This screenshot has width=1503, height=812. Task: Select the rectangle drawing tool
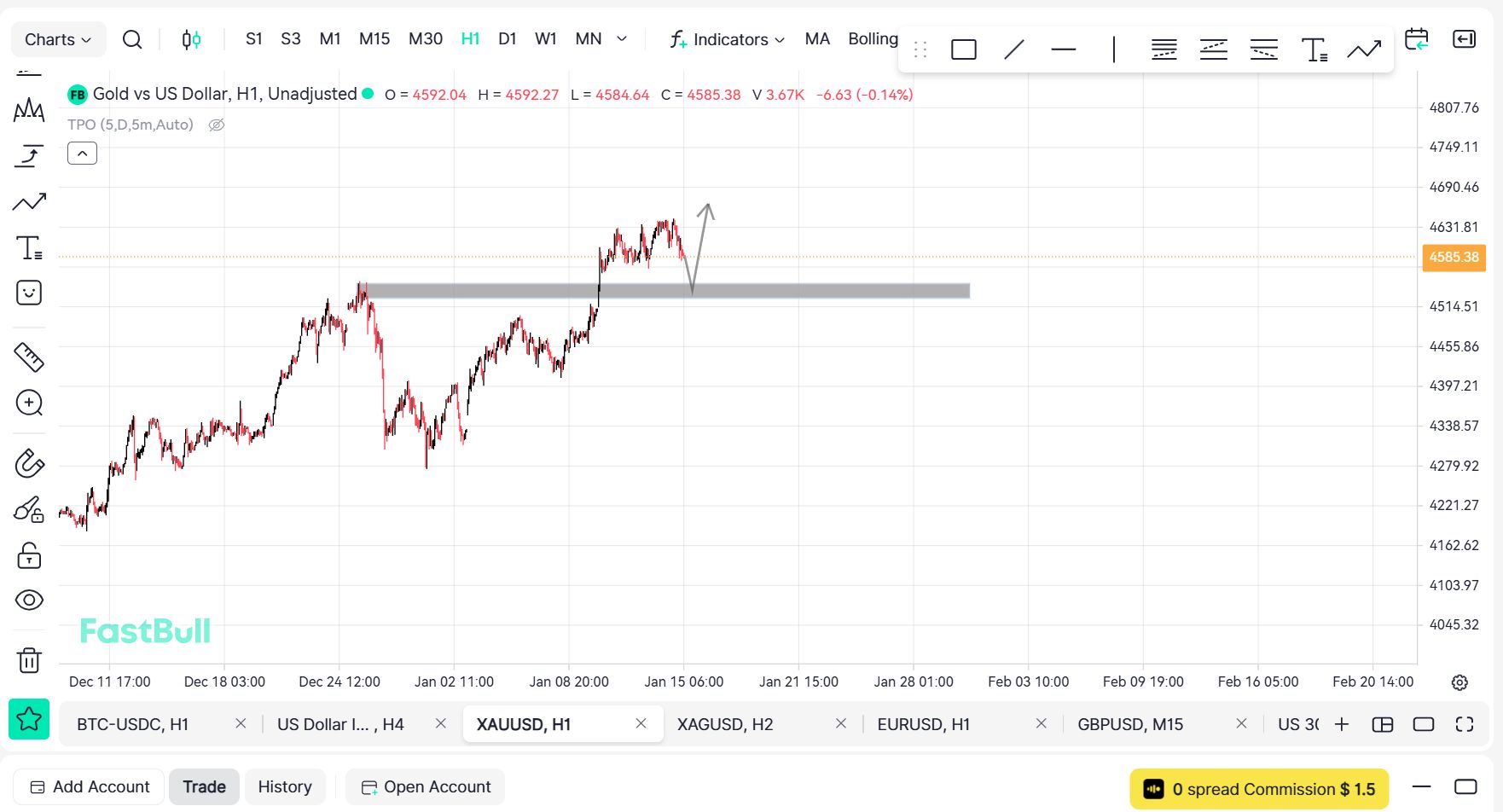pos(963,49)
